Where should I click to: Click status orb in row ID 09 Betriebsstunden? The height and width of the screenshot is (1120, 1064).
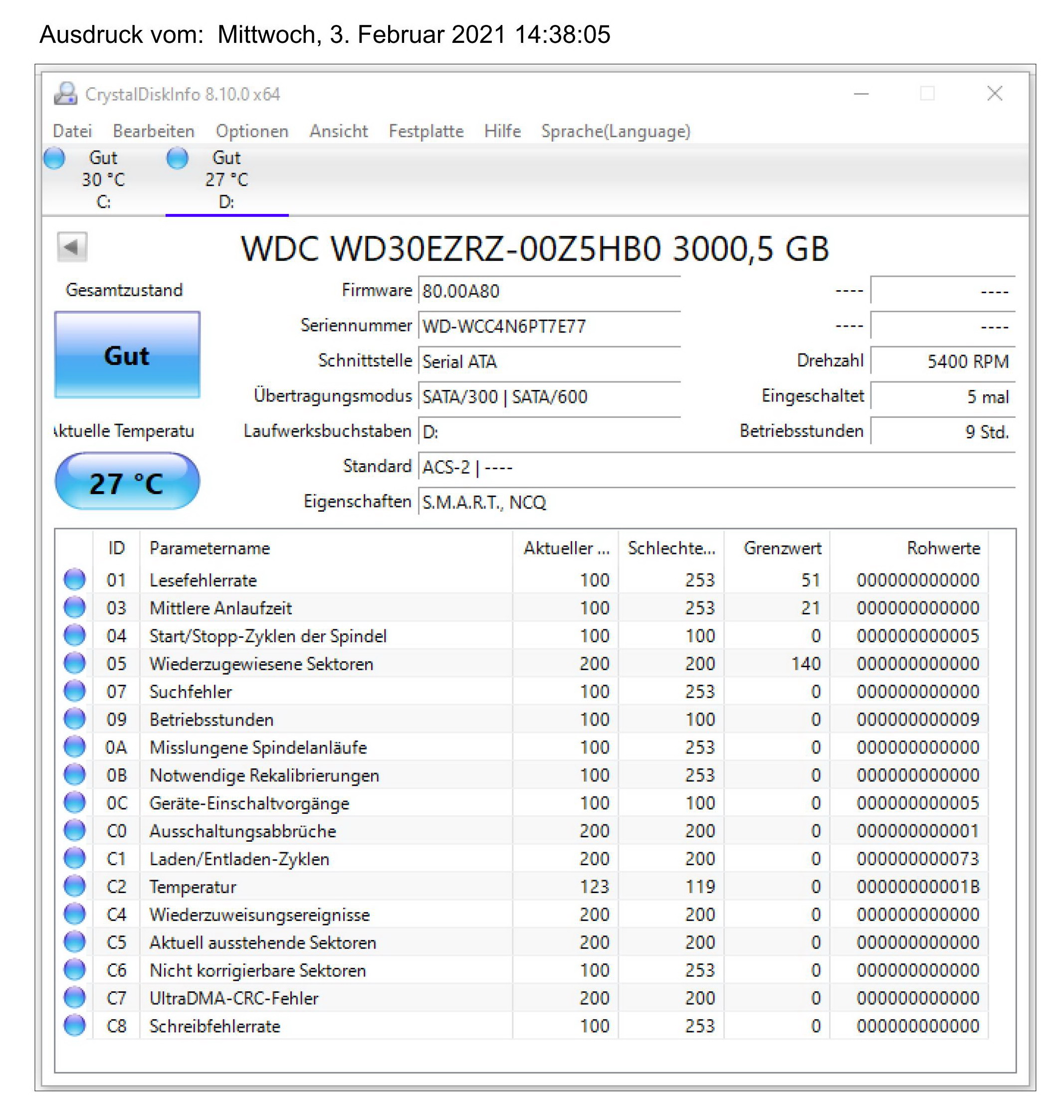74,719
